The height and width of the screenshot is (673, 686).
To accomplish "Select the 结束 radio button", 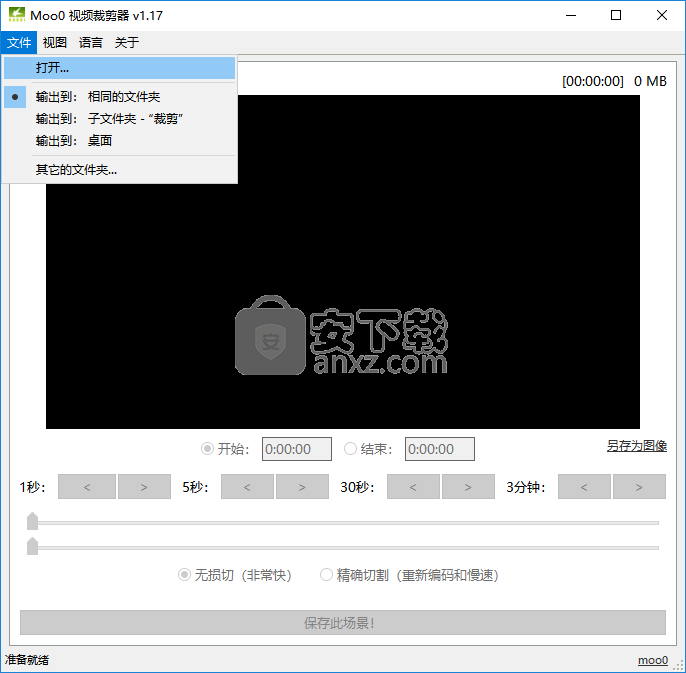I will 350,449.
